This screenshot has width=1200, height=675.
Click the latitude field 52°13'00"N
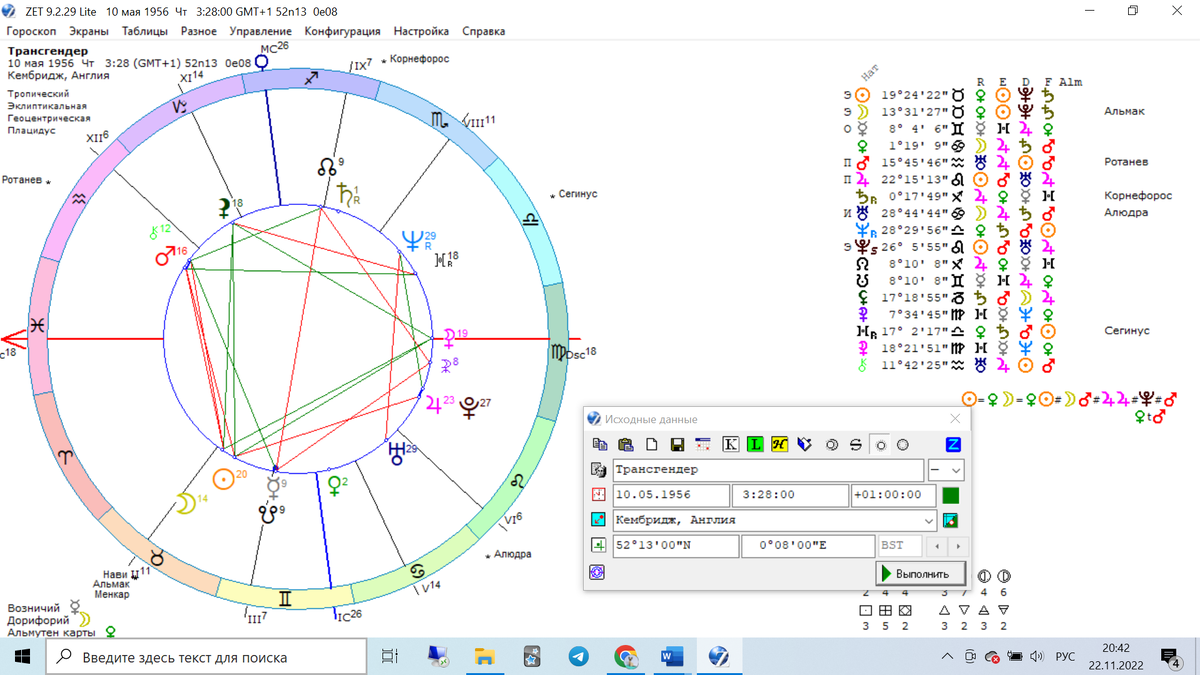675,546
